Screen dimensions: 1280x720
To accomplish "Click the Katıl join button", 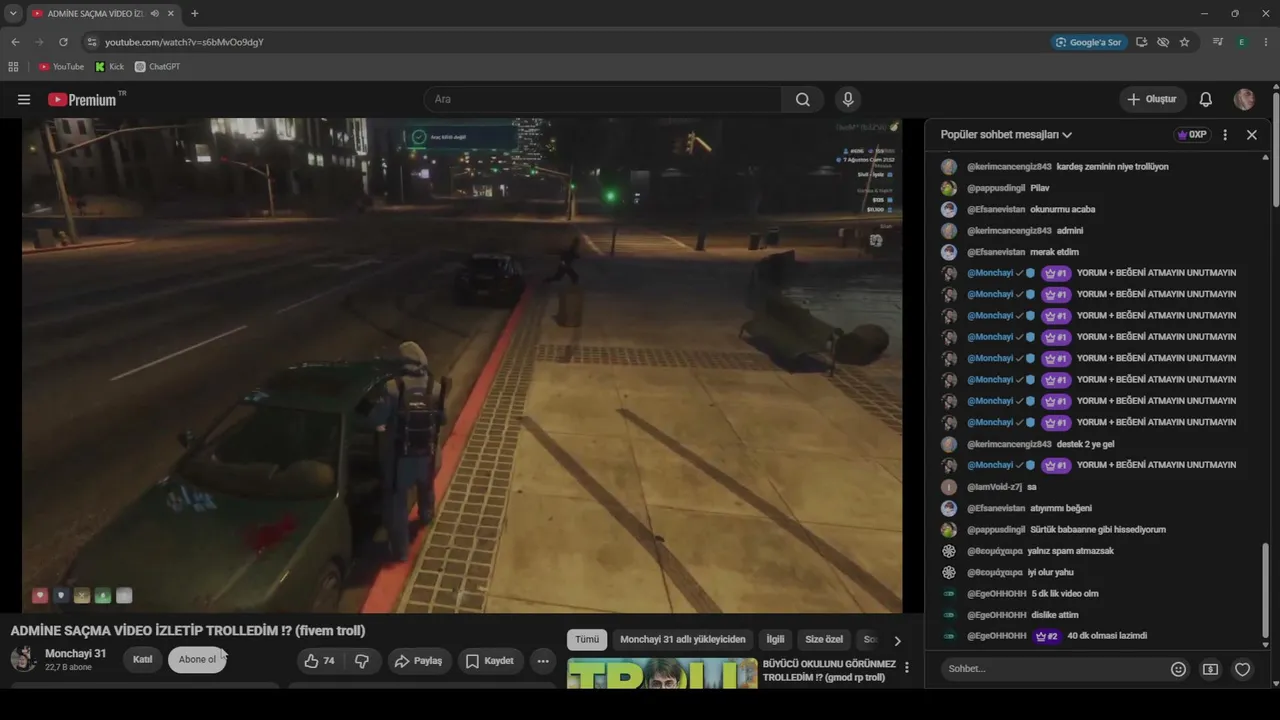I will point(143,660).
